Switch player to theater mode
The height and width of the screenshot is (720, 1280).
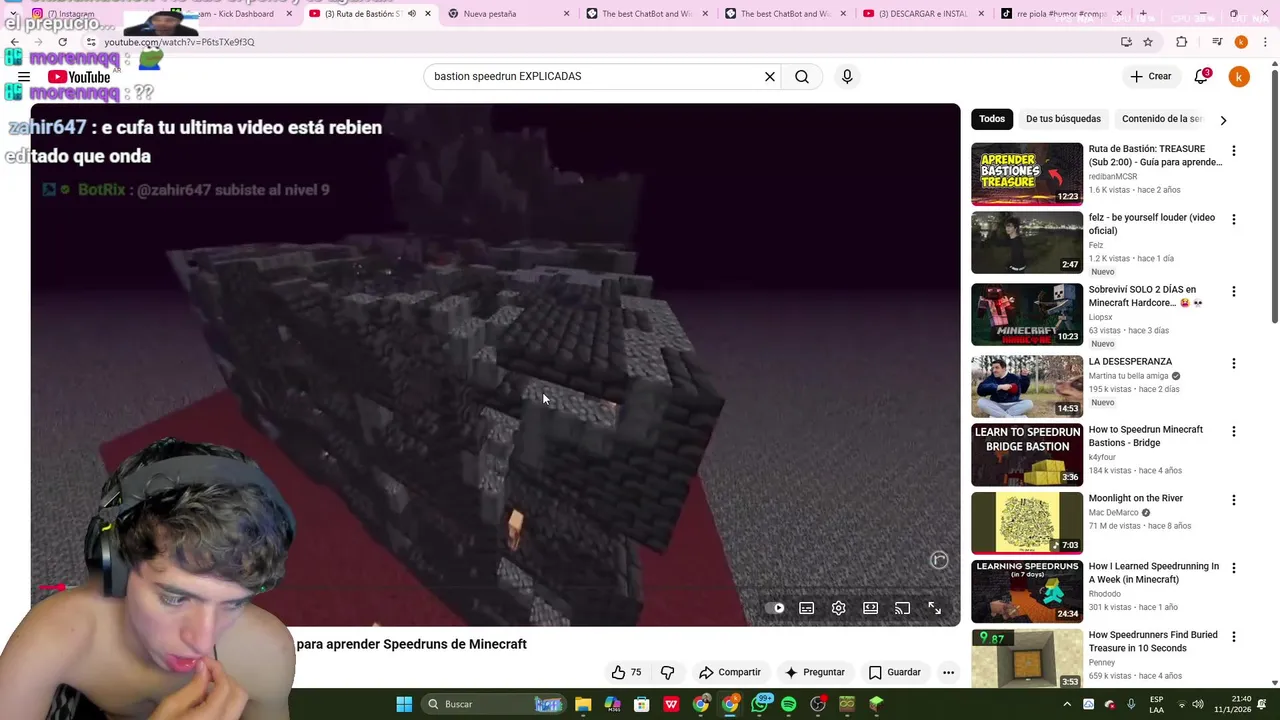tap(871, 608)
